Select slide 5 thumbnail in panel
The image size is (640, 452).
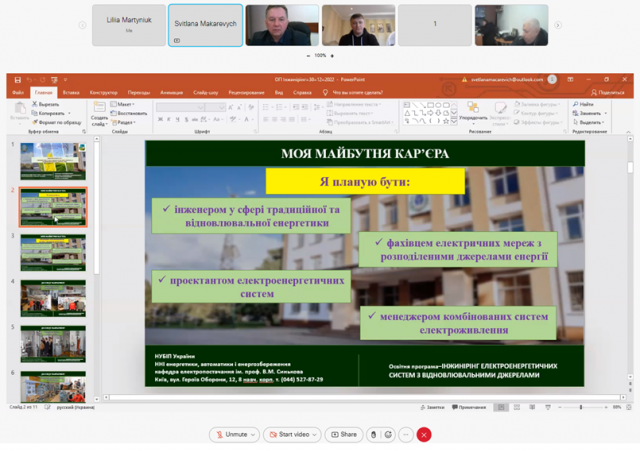53,344
